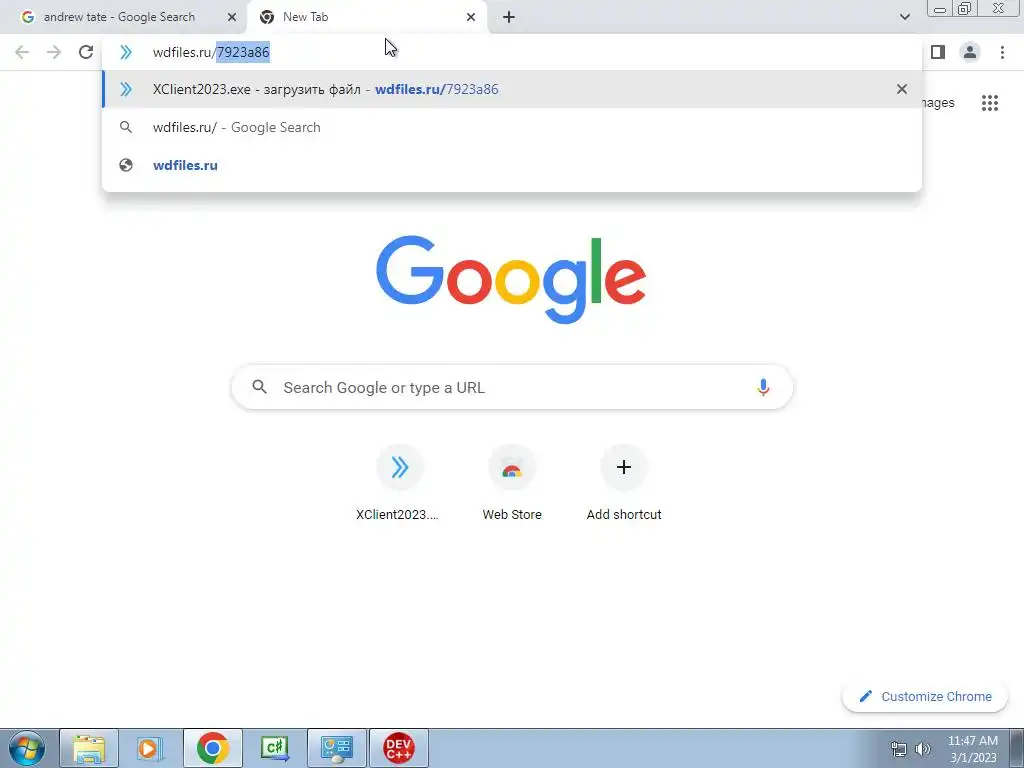1024x768 pixels.
Task: Select the XClient2023.exe wdfiles.ru/7923a86 suggestion
Action: (512, 89)
